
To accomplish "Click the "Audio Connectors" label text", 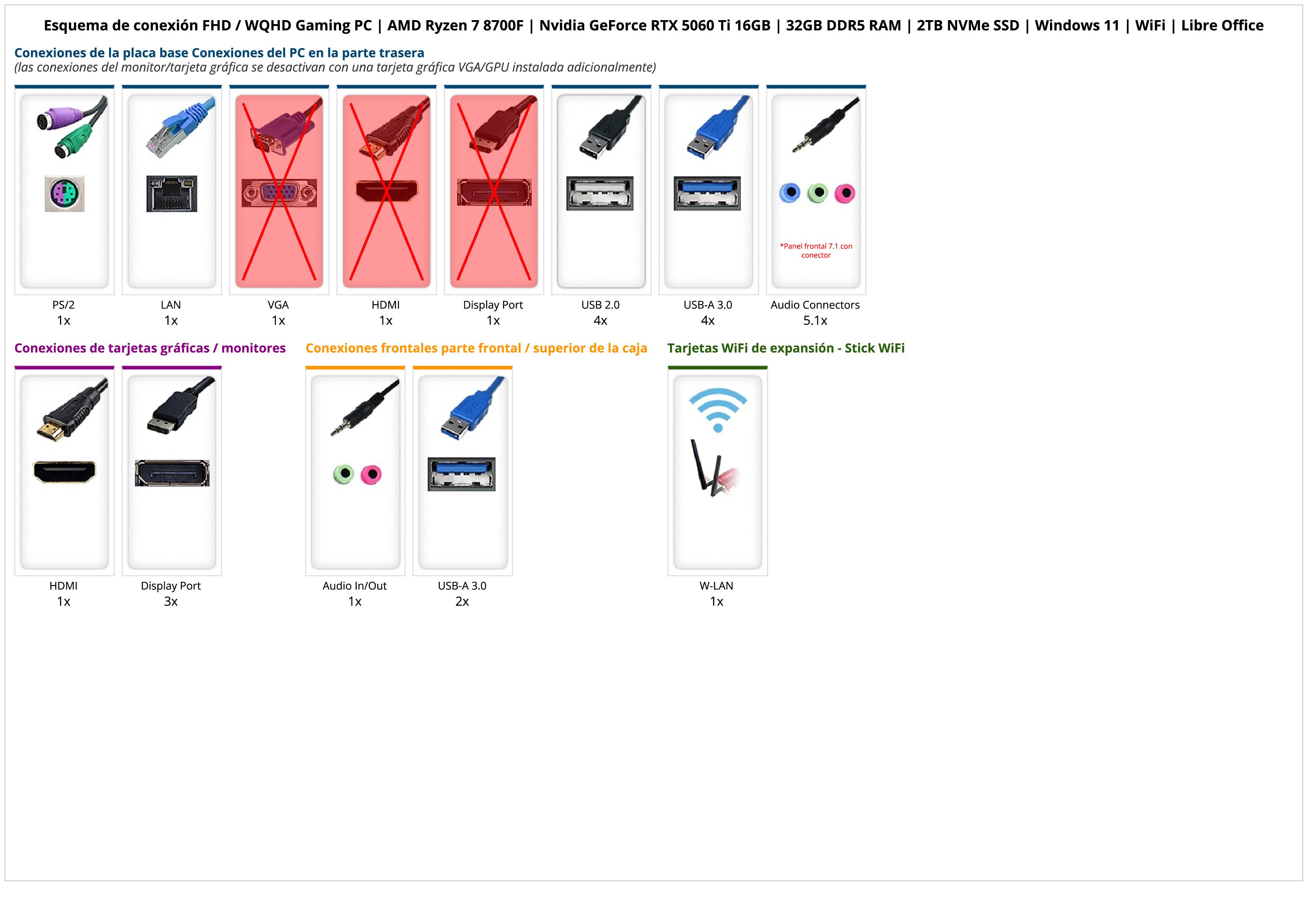I will 815,305.
